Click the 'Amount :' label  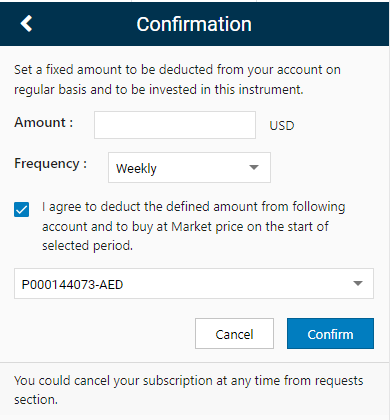pyautogui.click(x=44, y=123)
